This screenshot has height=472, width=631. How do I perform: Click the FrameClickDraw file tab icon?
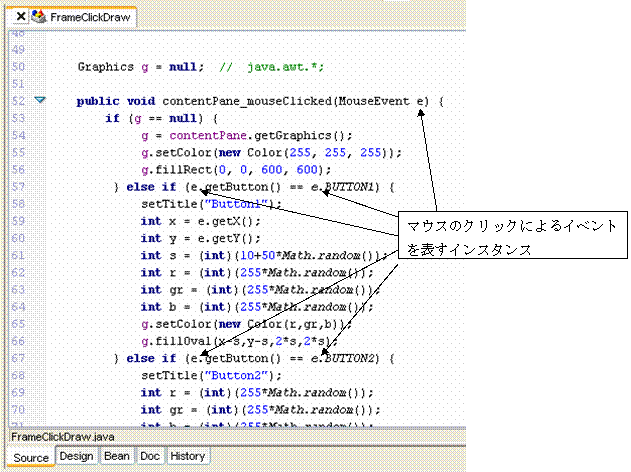(x=39, y=18)
